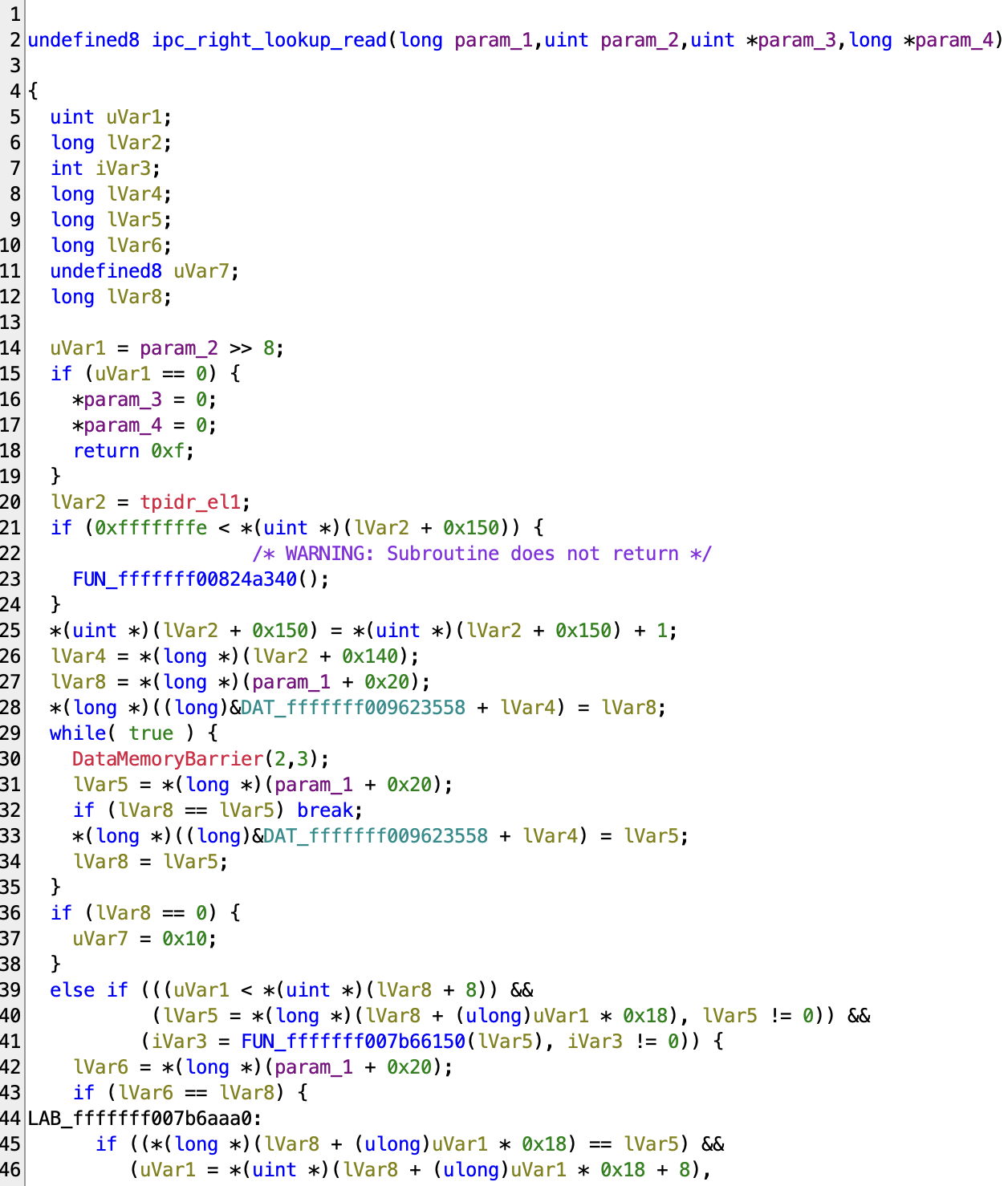Select 'uint uVar1;' declaration

(x=111, y=117)
